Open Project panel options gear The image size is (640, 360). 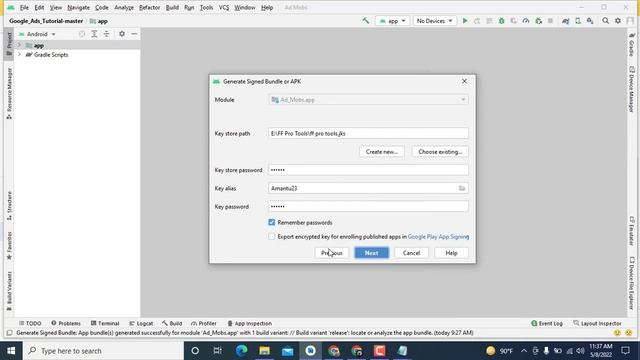click(122, 34)
